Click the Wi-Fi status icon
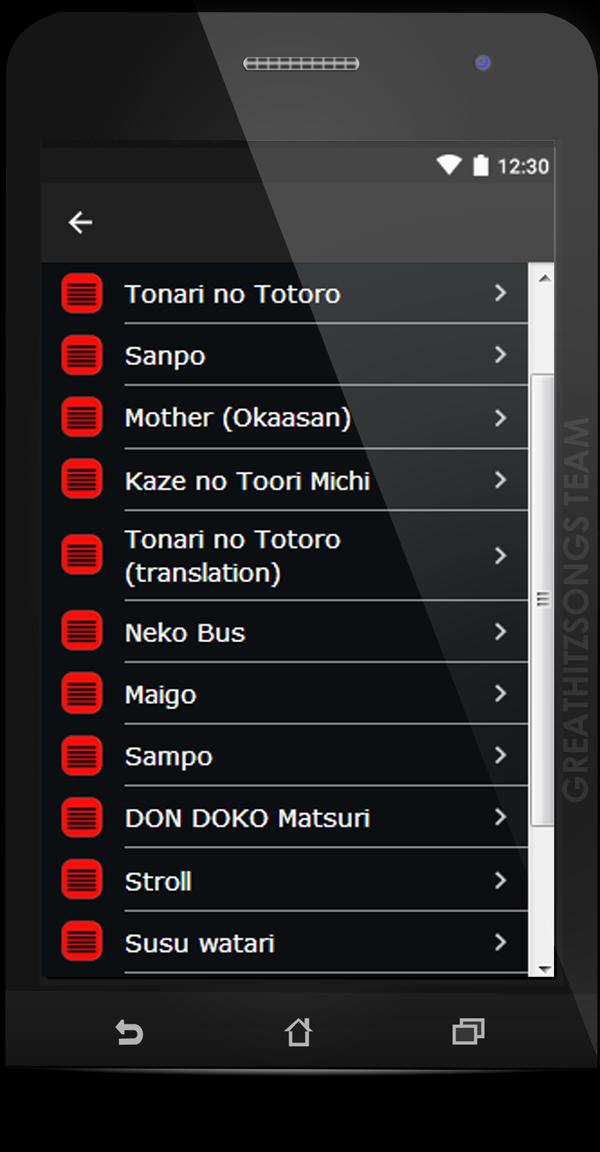The width and height of the screenshot is (600, 1152). point(449,165)
